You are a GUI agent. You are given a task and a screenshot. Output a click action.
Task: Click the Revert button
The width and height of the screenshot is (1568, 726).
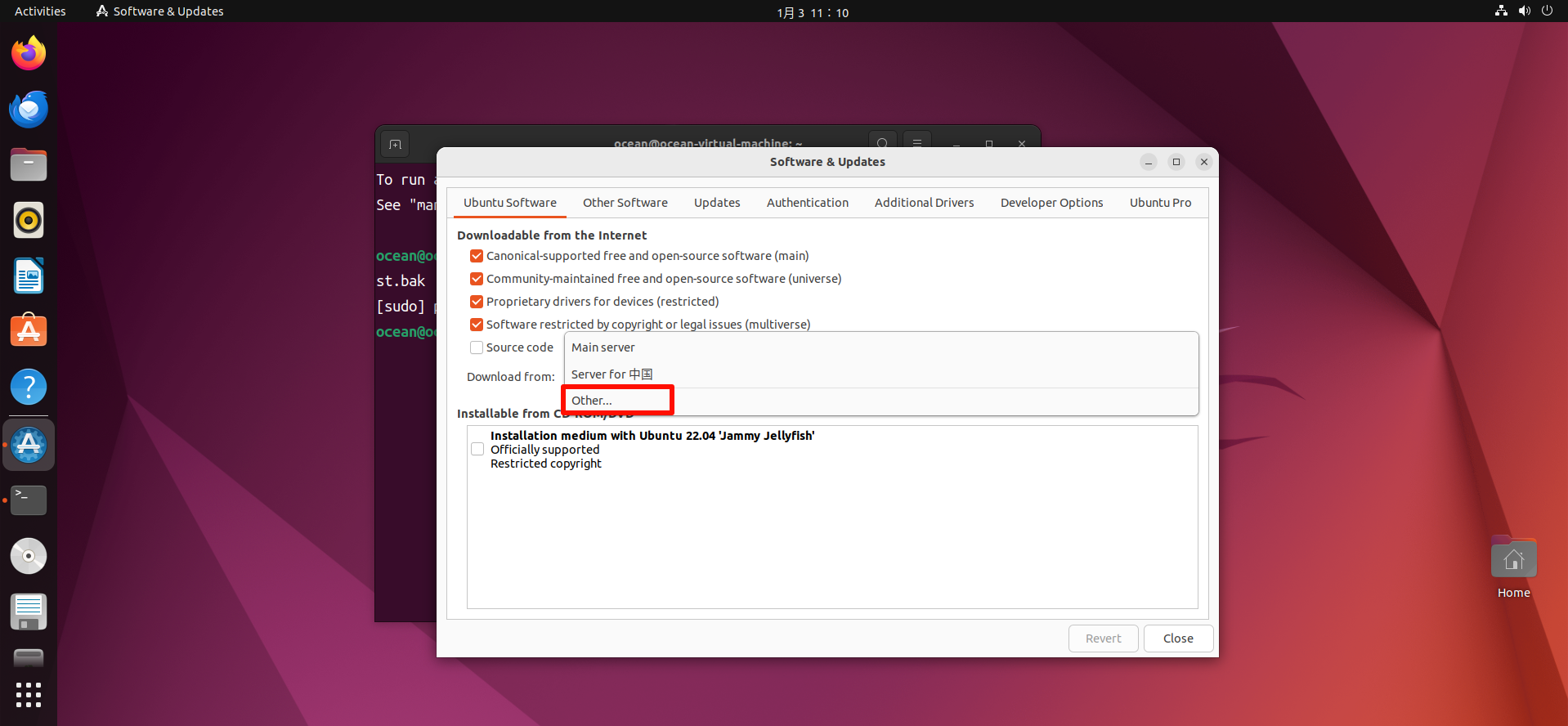point(1104,639)
